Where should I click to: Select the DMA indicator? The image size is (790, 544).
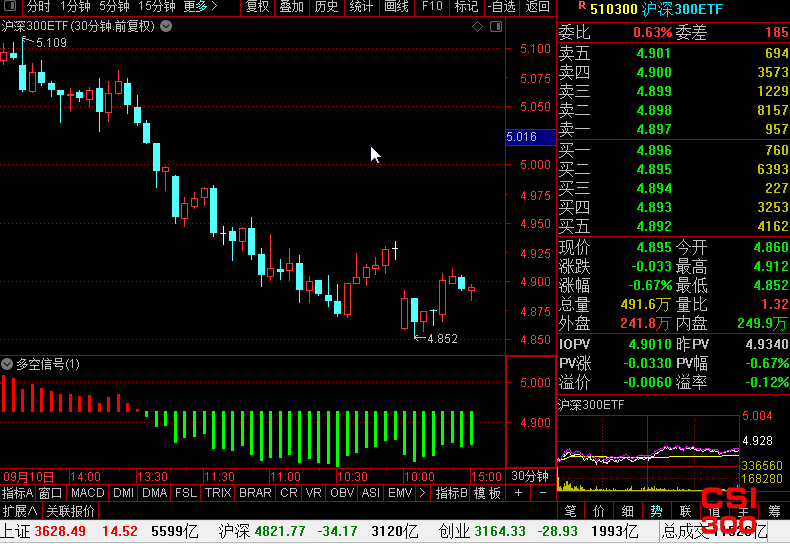click(155, 493)
